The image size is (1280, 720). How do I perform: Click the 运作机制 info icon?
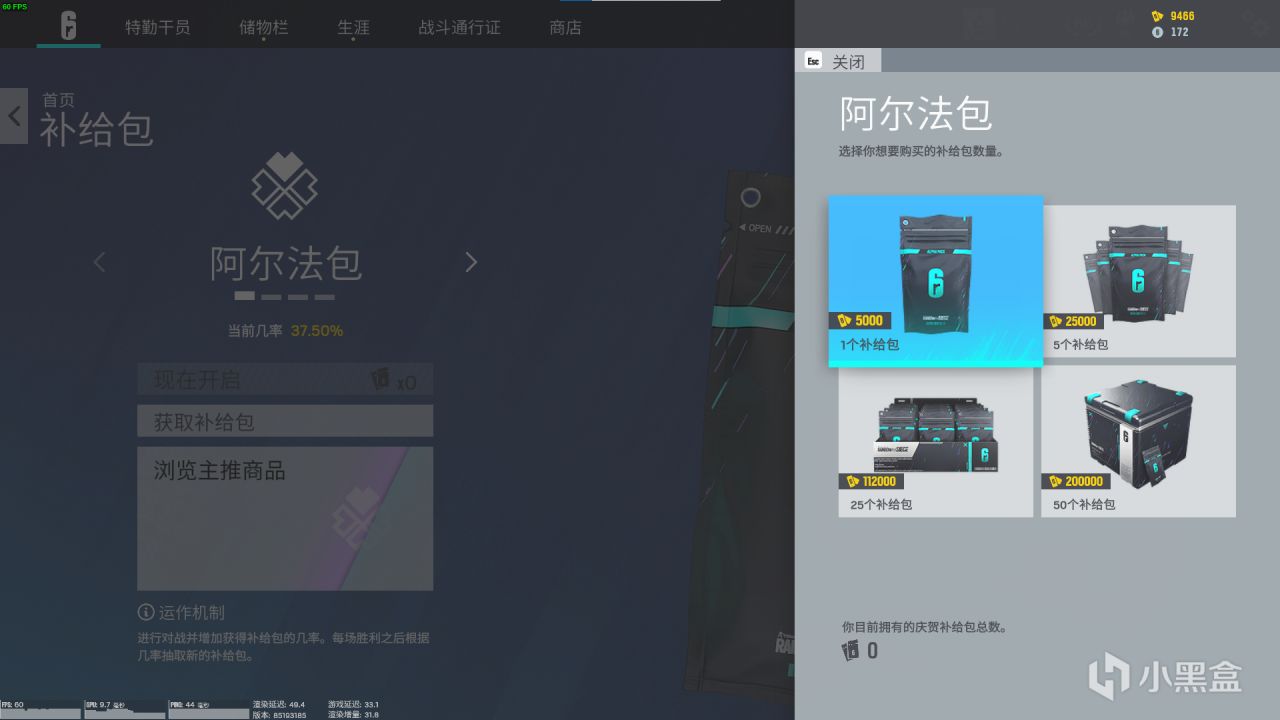click(145, 612)
